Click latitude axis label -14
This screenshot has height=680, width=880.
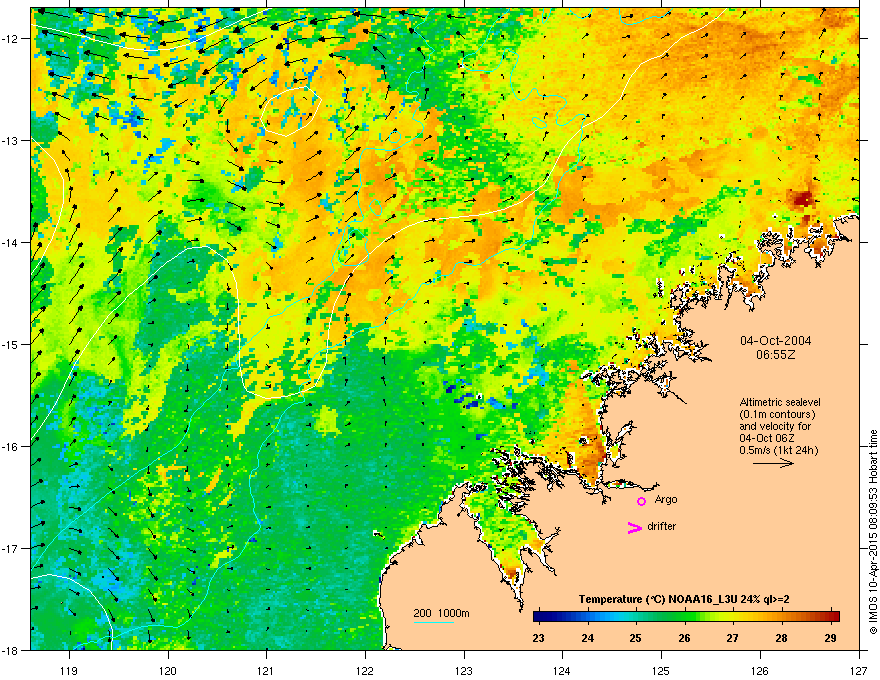(x=12, y=242)
